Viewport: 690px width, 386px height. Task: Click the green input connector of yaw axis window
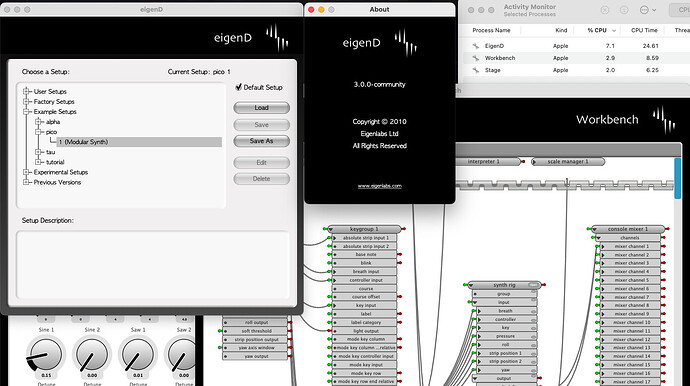pyautogui.click(x=220, y=348)
